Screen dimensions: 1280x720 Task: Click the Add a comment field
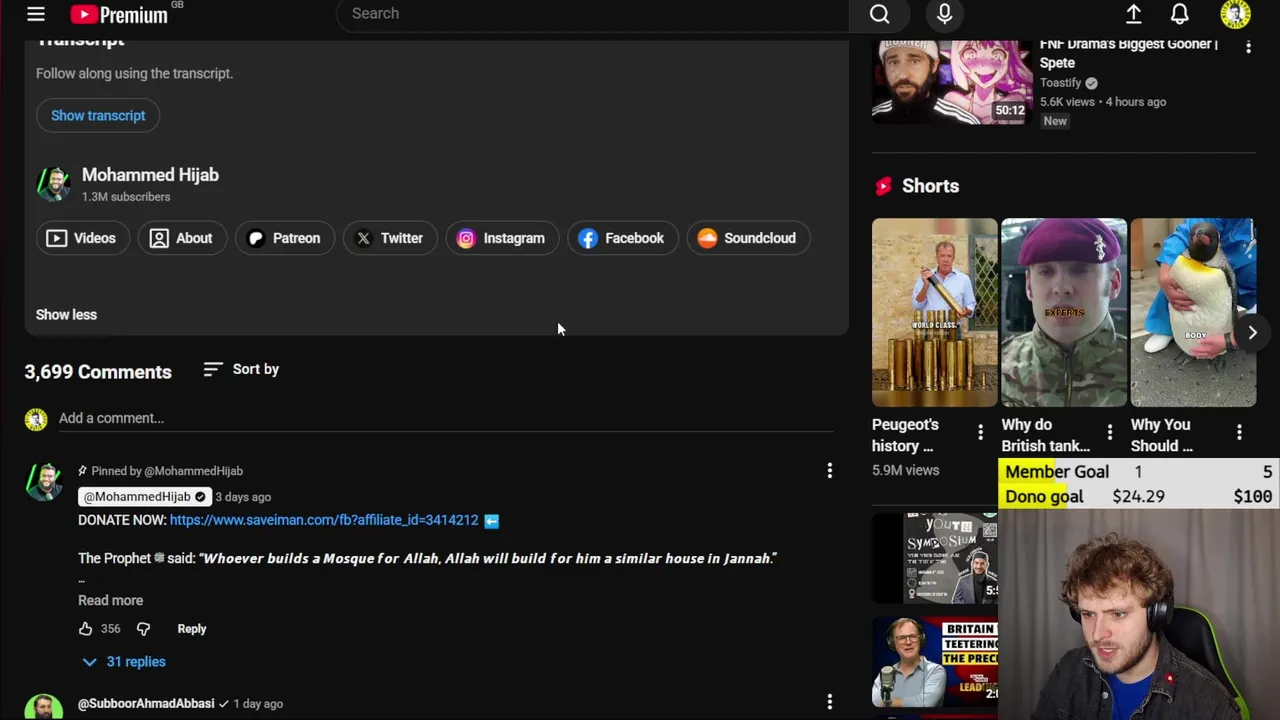(x=446, y=418)
